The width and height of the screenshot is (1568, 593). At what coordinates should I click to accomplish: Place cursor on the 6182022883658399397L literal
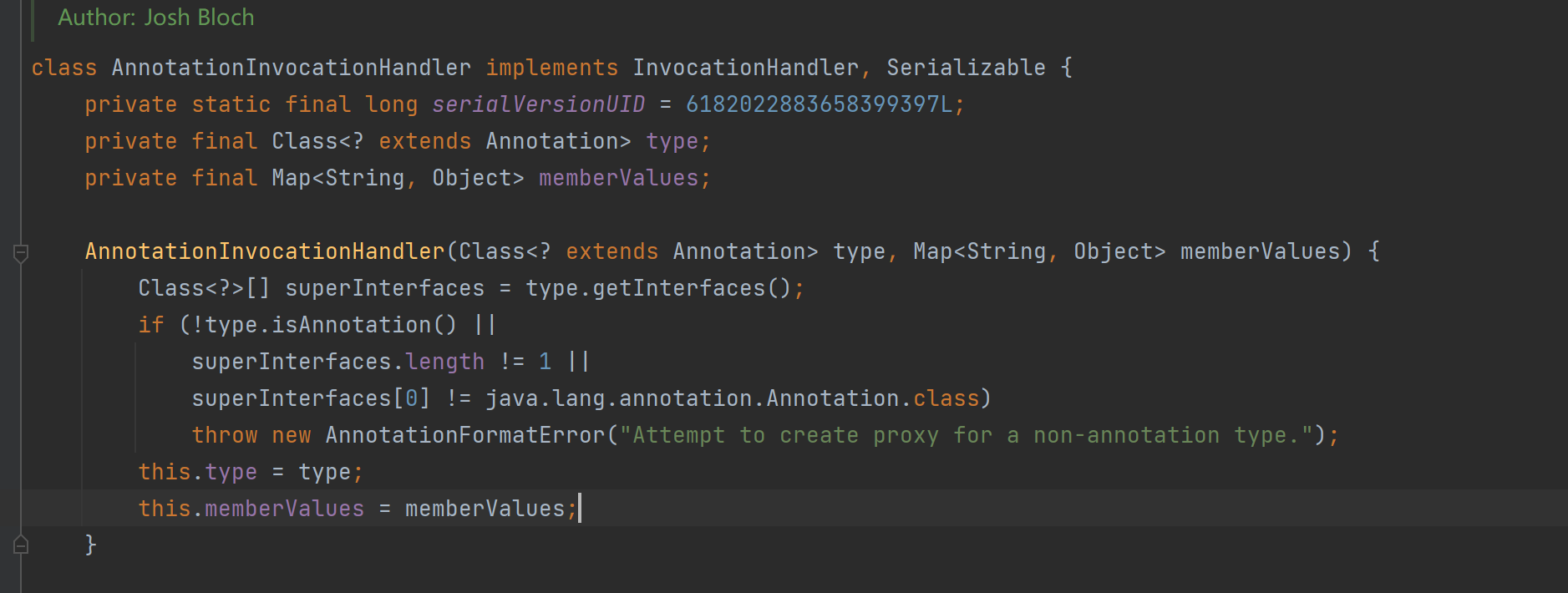819,104
